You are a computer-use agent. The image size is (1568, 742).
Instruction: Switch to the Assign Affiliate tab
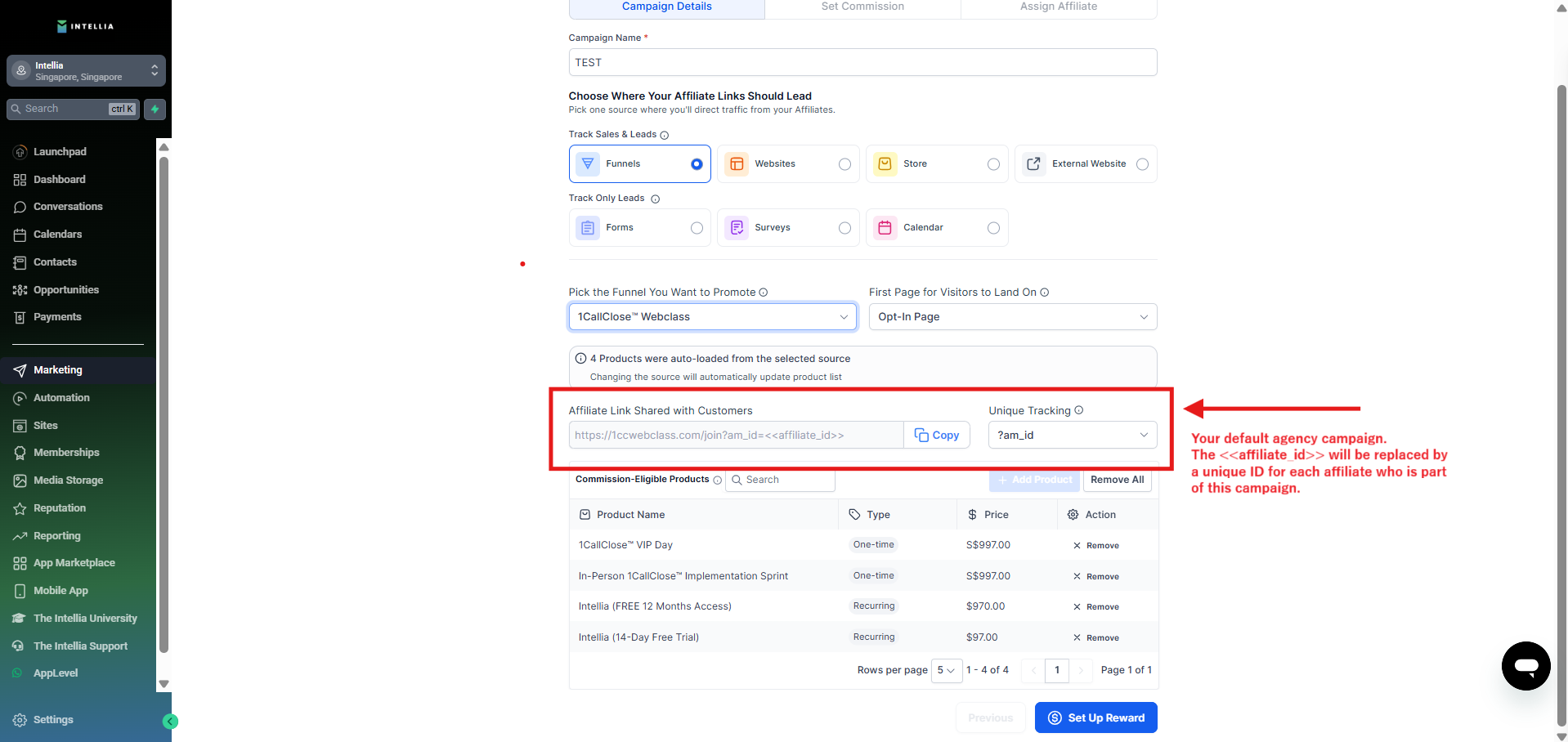point(1058,7)
